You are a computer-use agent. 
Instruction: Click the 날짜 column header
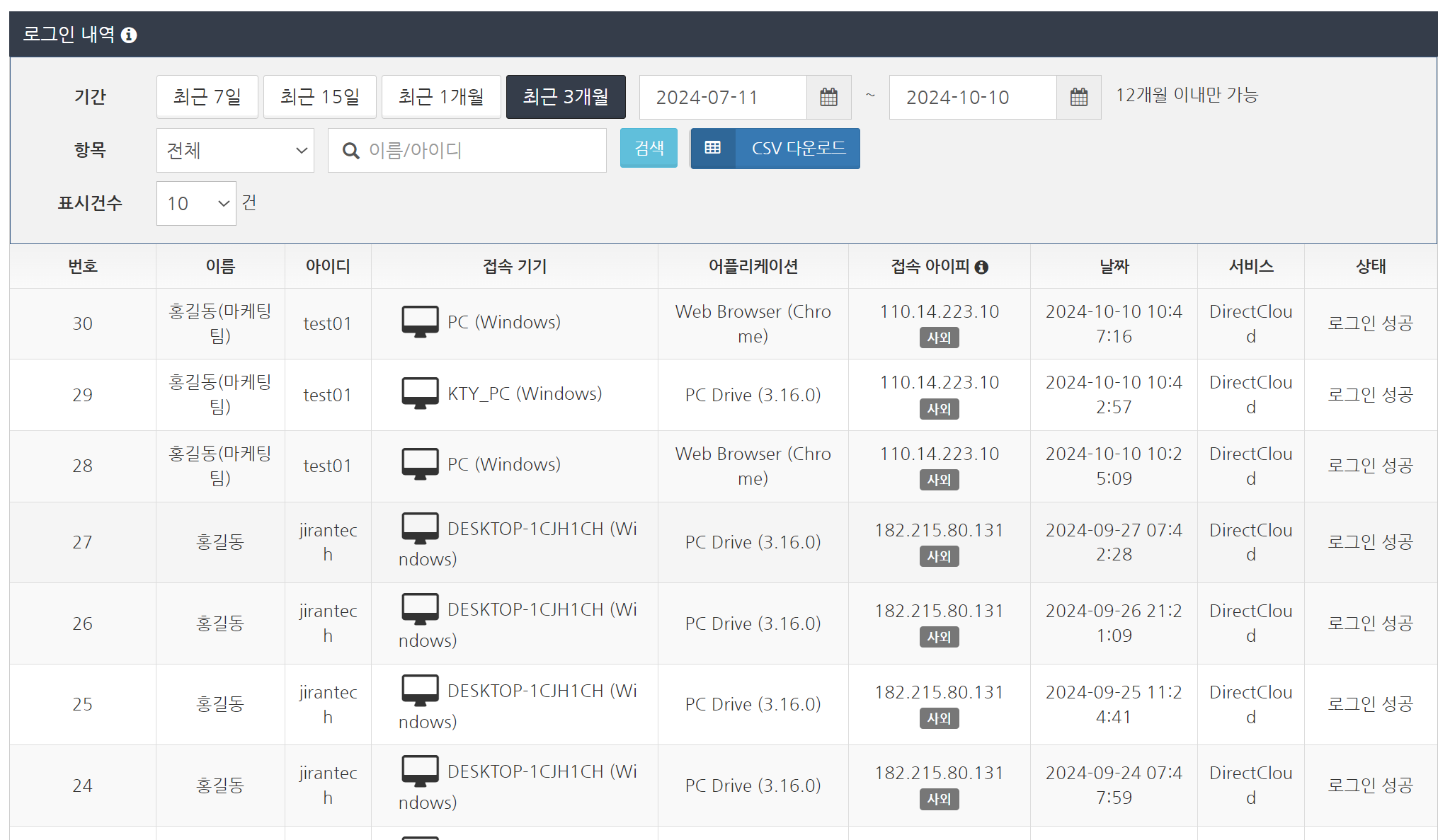tap(1113, 267)
